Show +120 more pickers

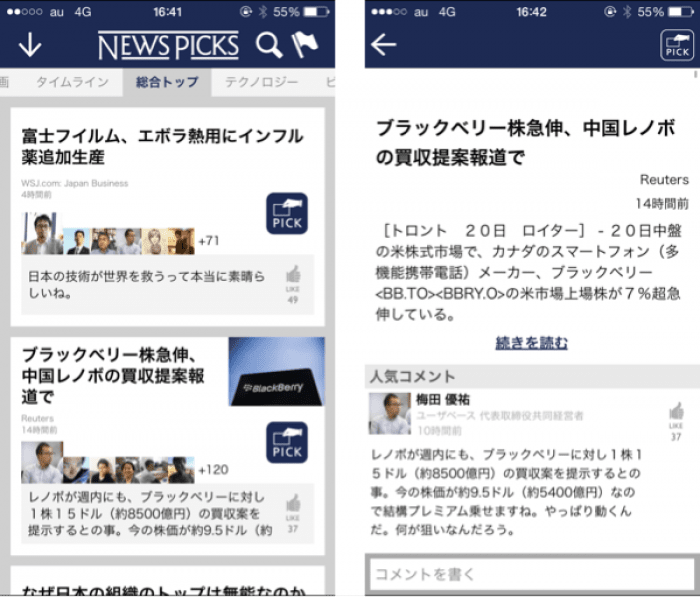pyautogui.click(x=213, y=470)
